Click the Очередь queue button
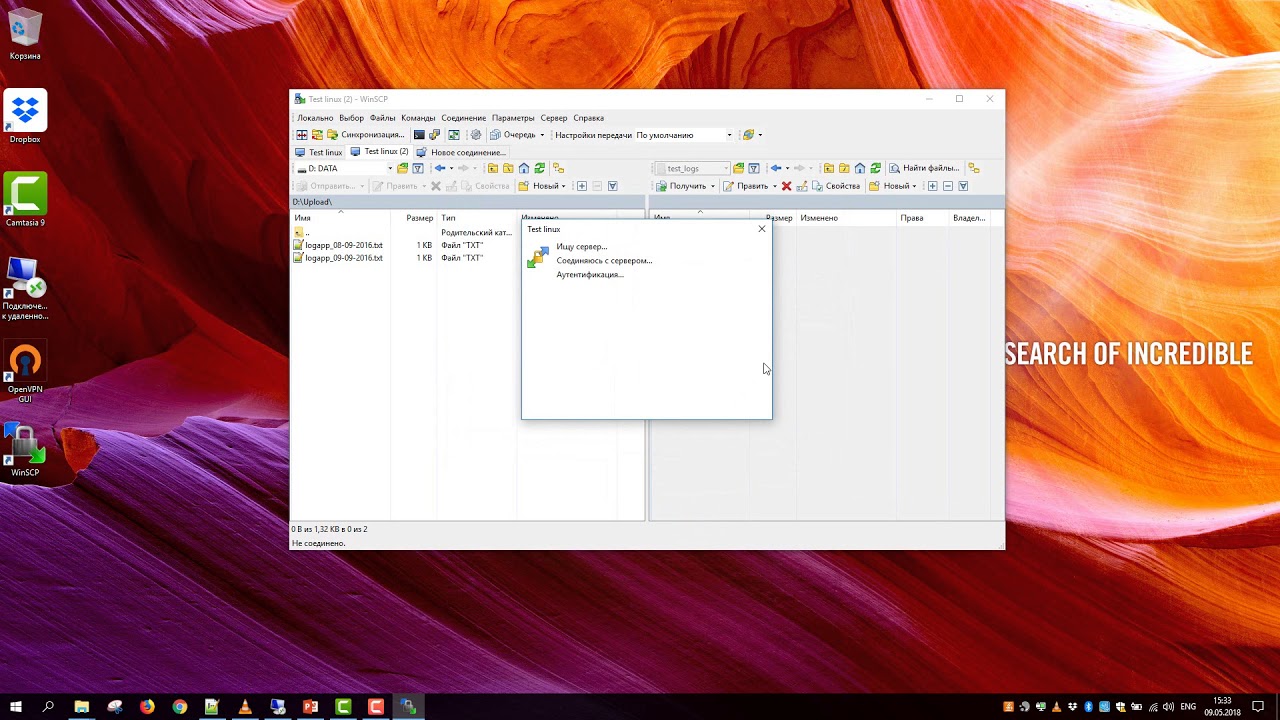Screen dimensions: 1280x720 coord(512,135)
